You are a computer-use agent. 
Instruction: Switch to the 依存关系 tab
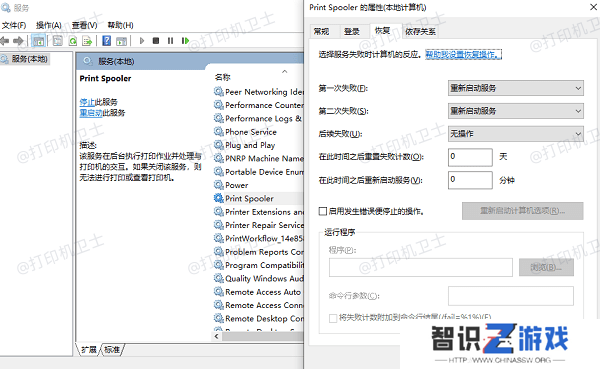(x=420, y=31)
